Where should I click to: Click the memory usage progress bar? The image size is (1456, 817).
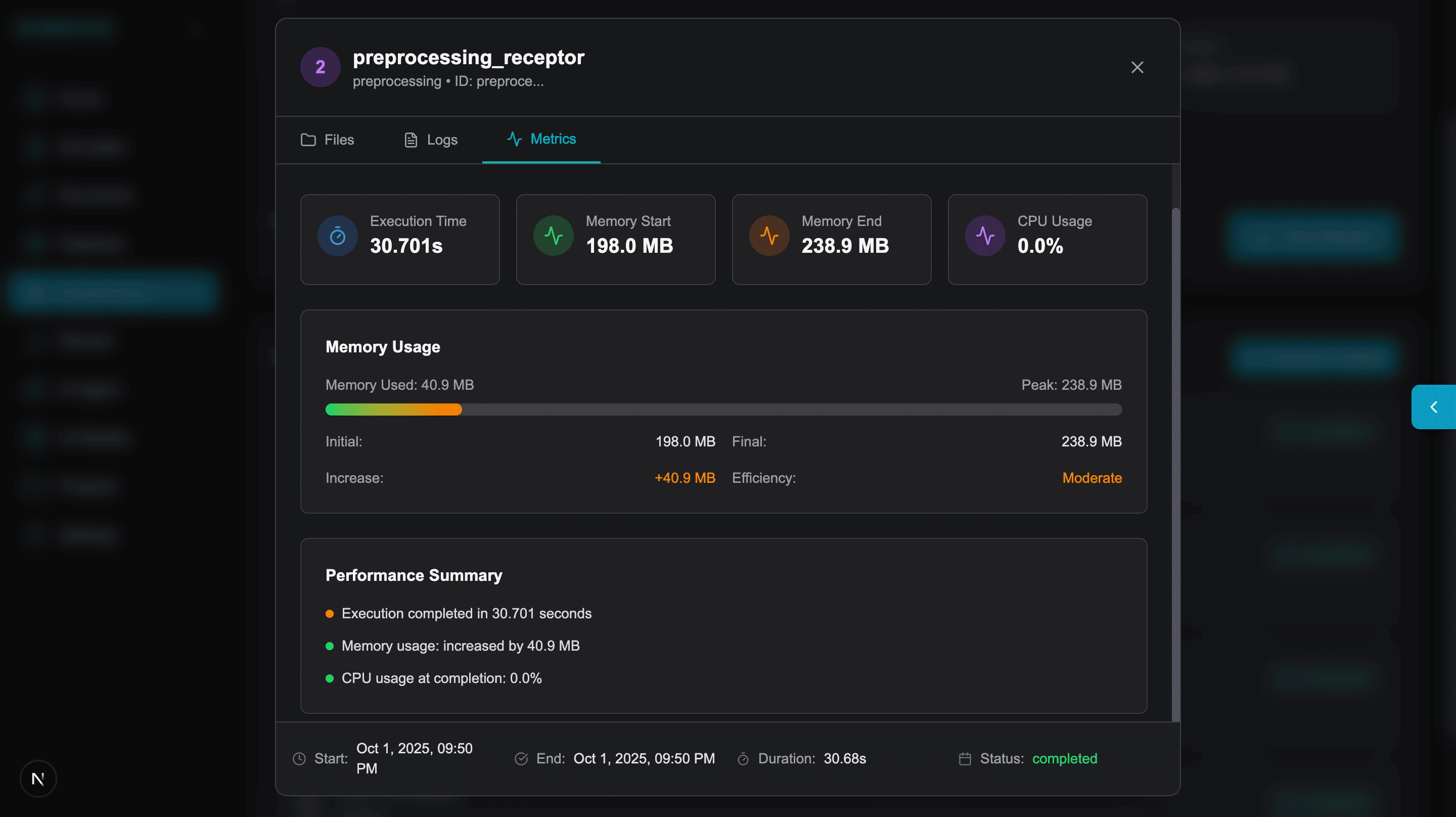click(x=723, y=410)
